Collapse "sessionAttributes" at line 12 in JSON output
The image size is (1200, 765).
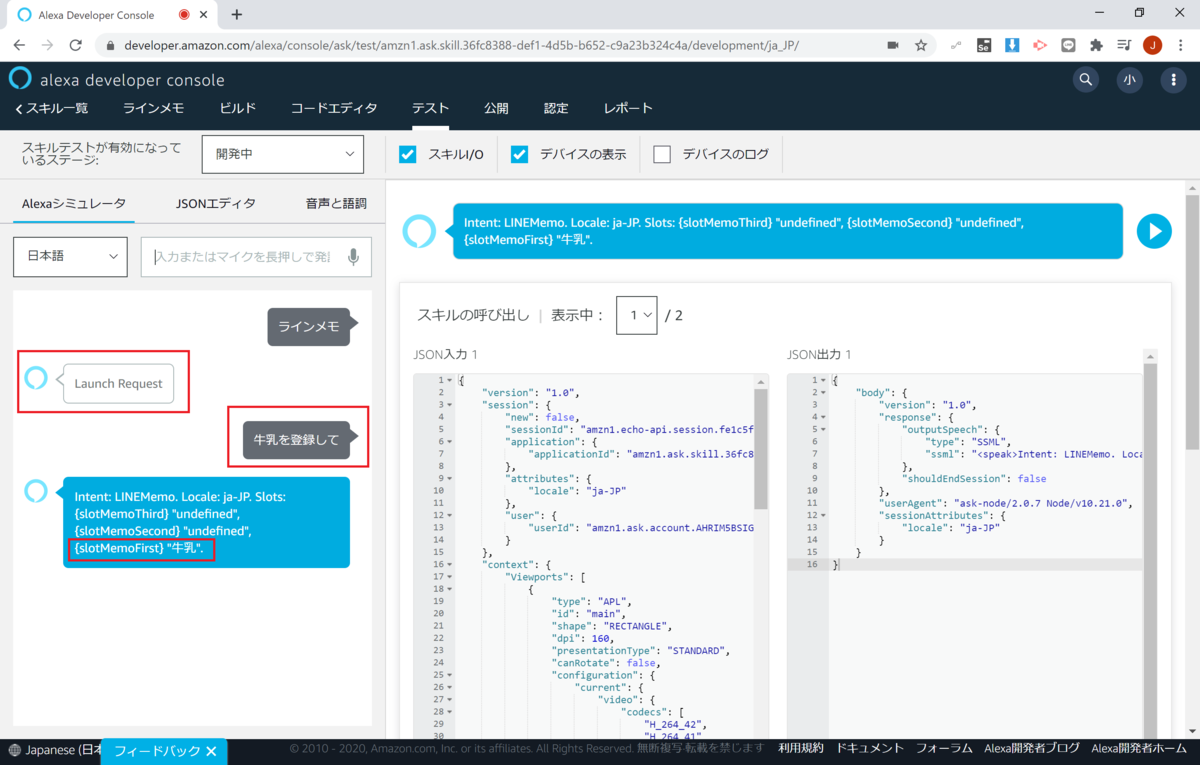[825, 515]
